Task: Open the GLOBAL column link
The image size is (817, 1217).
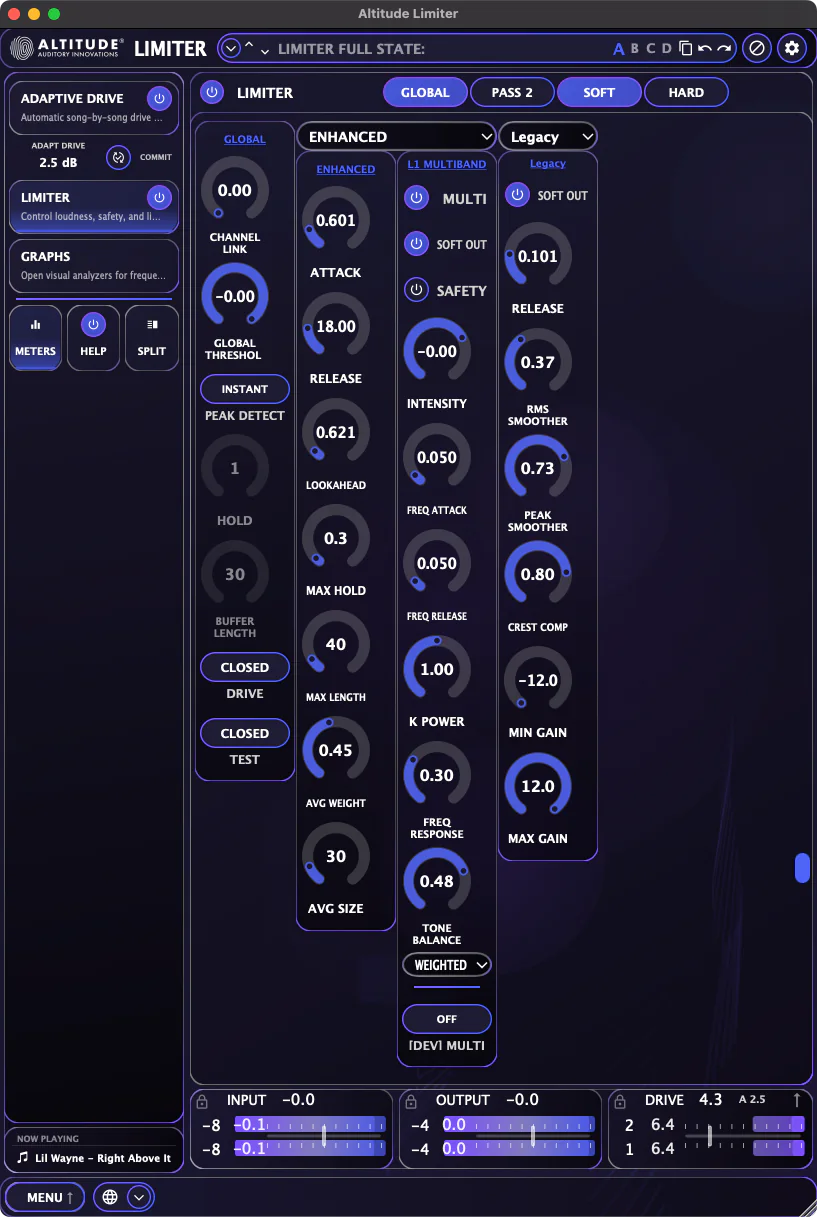Action: (x=245, y=139)
